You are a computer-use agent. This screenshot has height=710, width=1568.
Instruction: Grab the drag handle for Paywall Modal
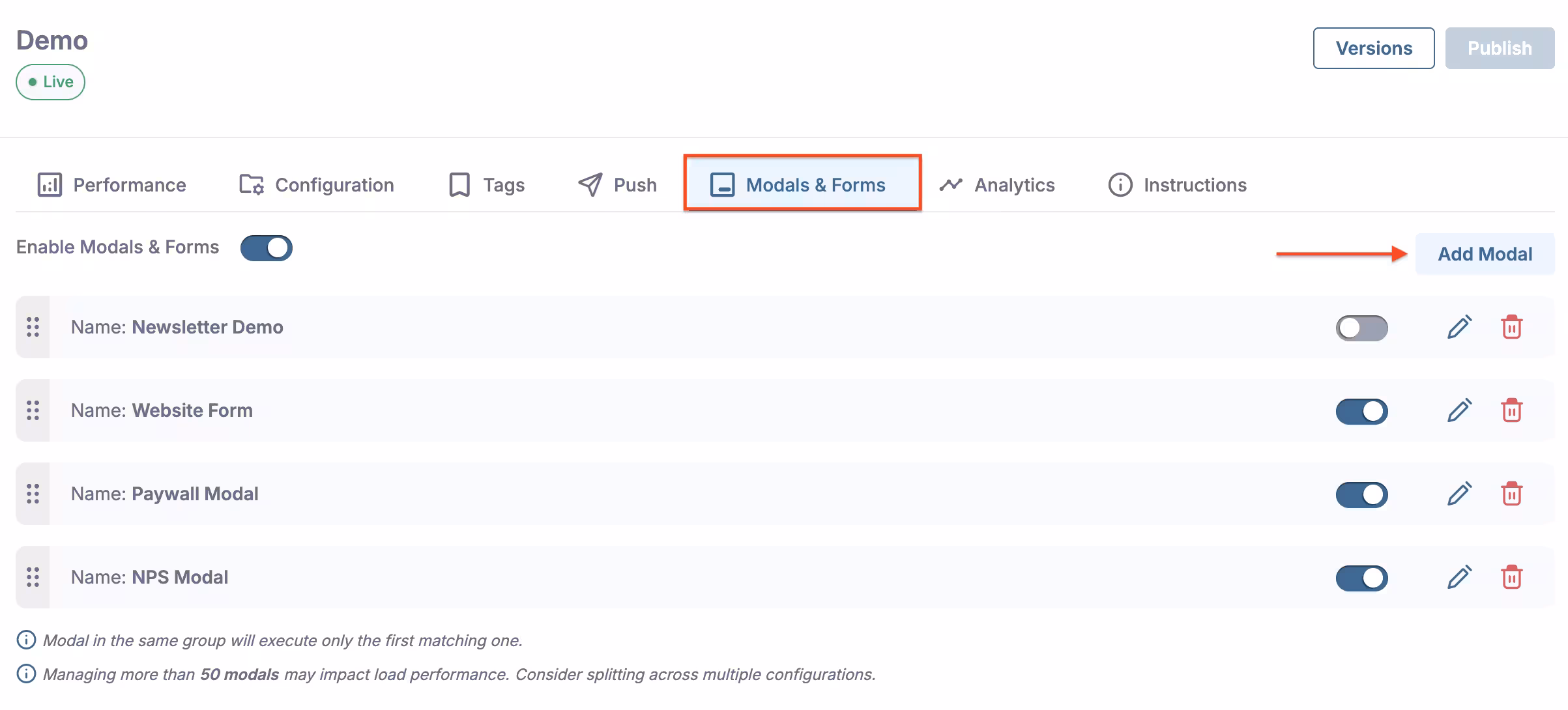33,494
